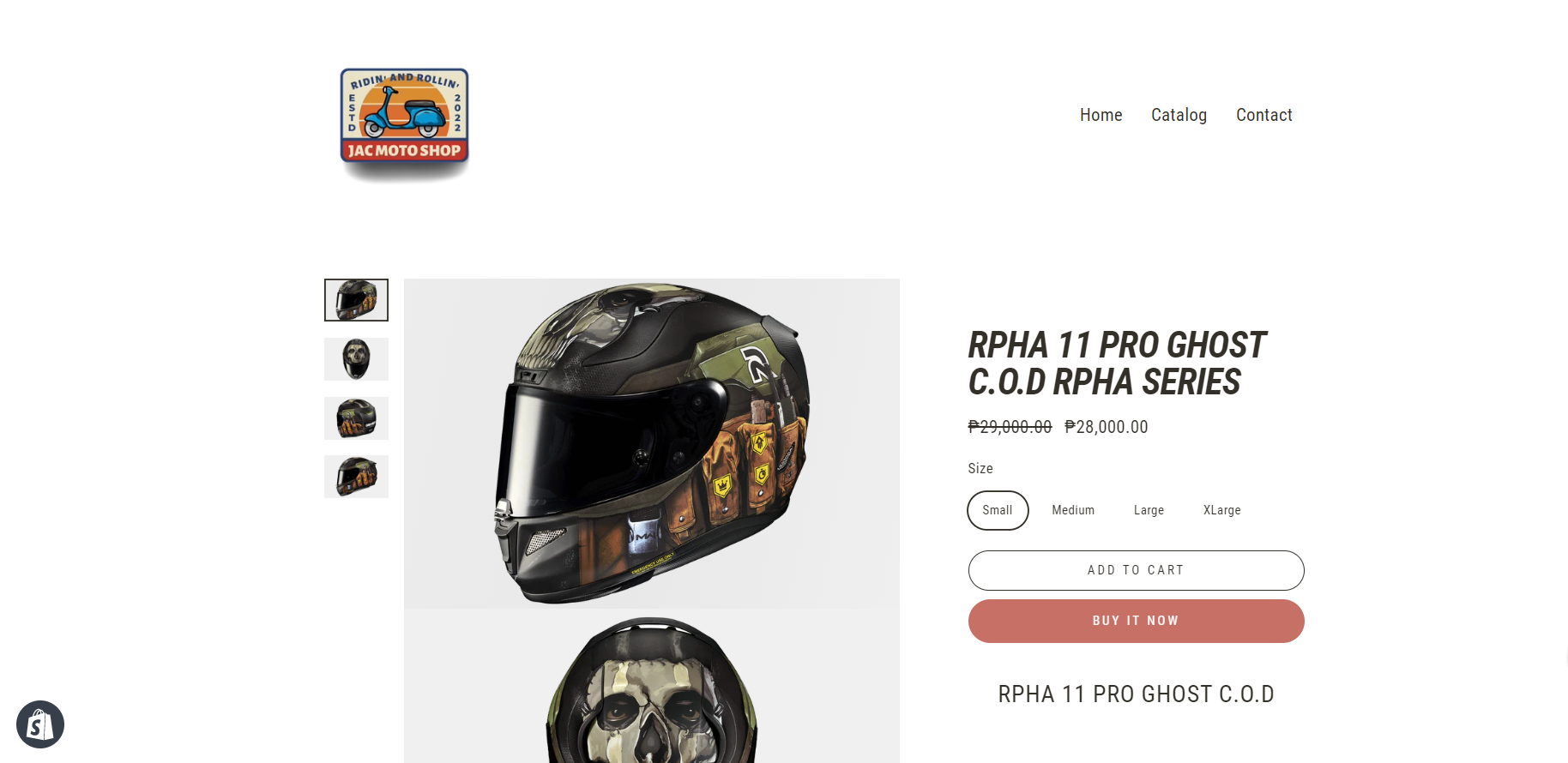The image size is (1568, 763).
Task: Click the RPHA 11 PRO GHOST C.O.D description heading
Action: pyautogui.click(x=1136, y=694)
